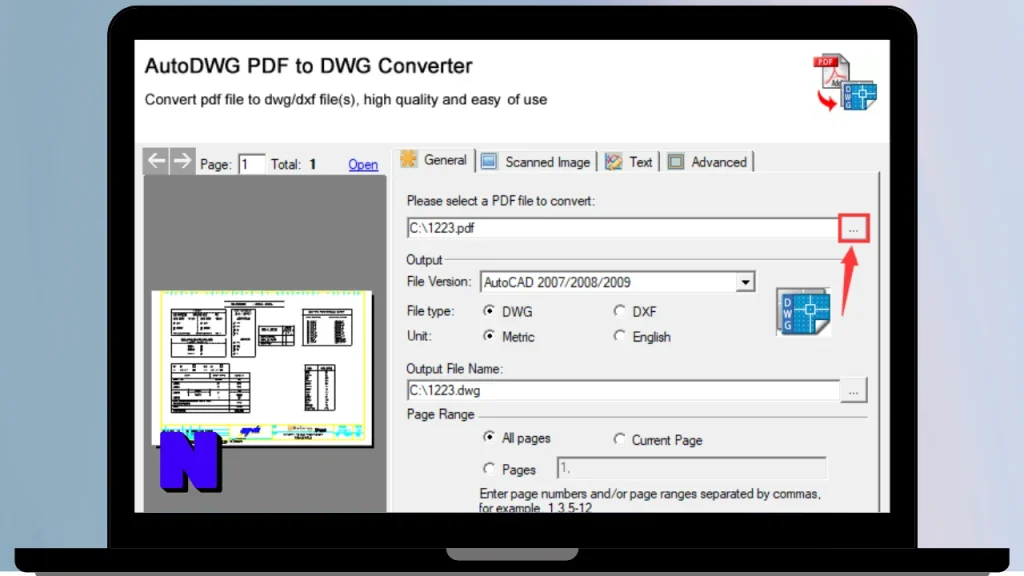Switch to the Advanced tab

click(x=707, y=162)
